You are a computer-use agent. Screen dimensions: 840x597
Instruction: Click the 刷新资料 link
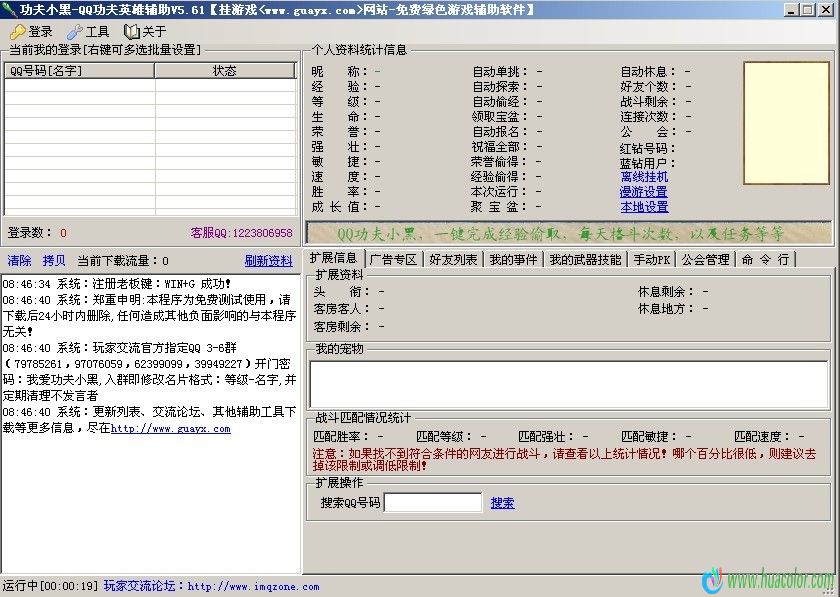point(268,261)
